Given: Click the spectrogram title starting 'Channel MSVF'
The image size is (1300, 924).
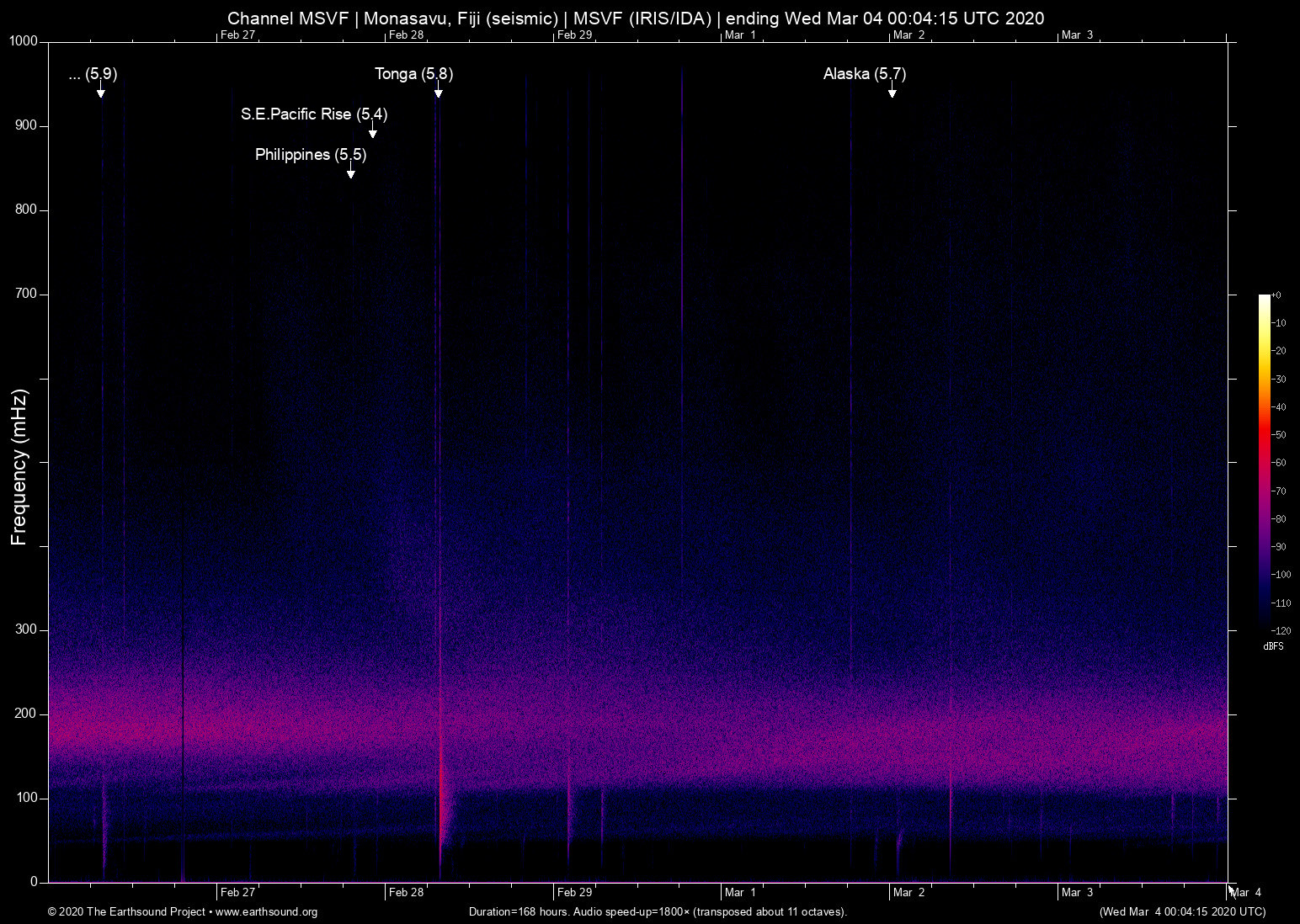Looking at the screenshot, I should point(636,19).
